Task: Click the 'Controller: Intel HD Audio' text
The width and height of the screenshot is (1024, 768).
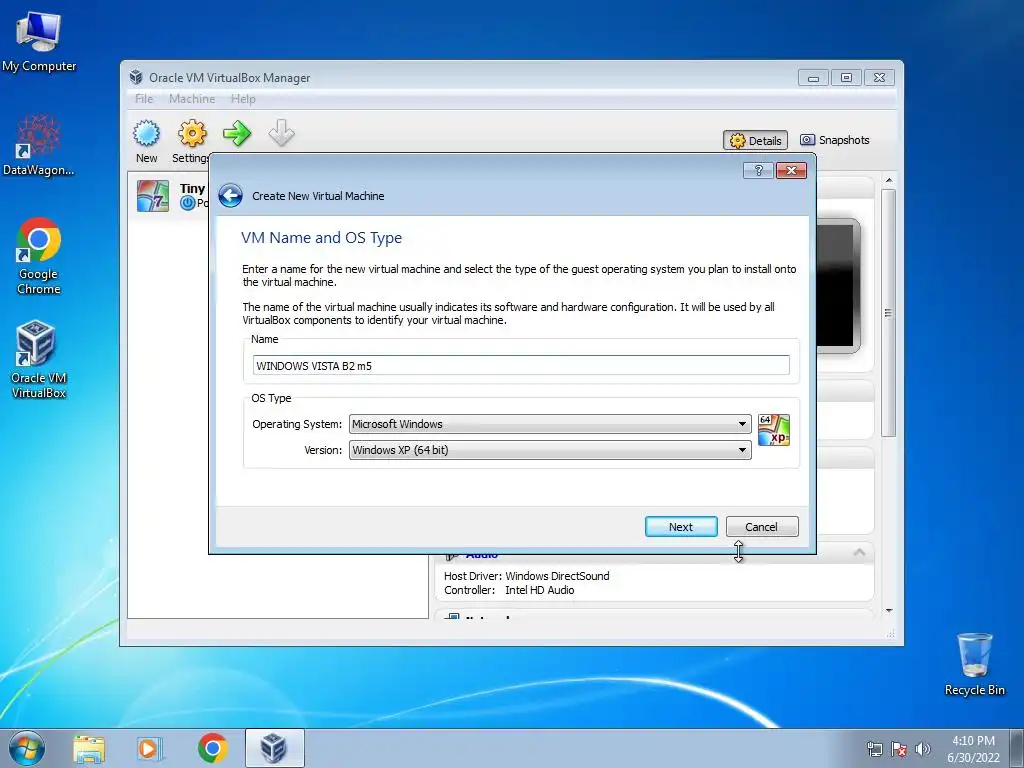Action: pos(509,590)
